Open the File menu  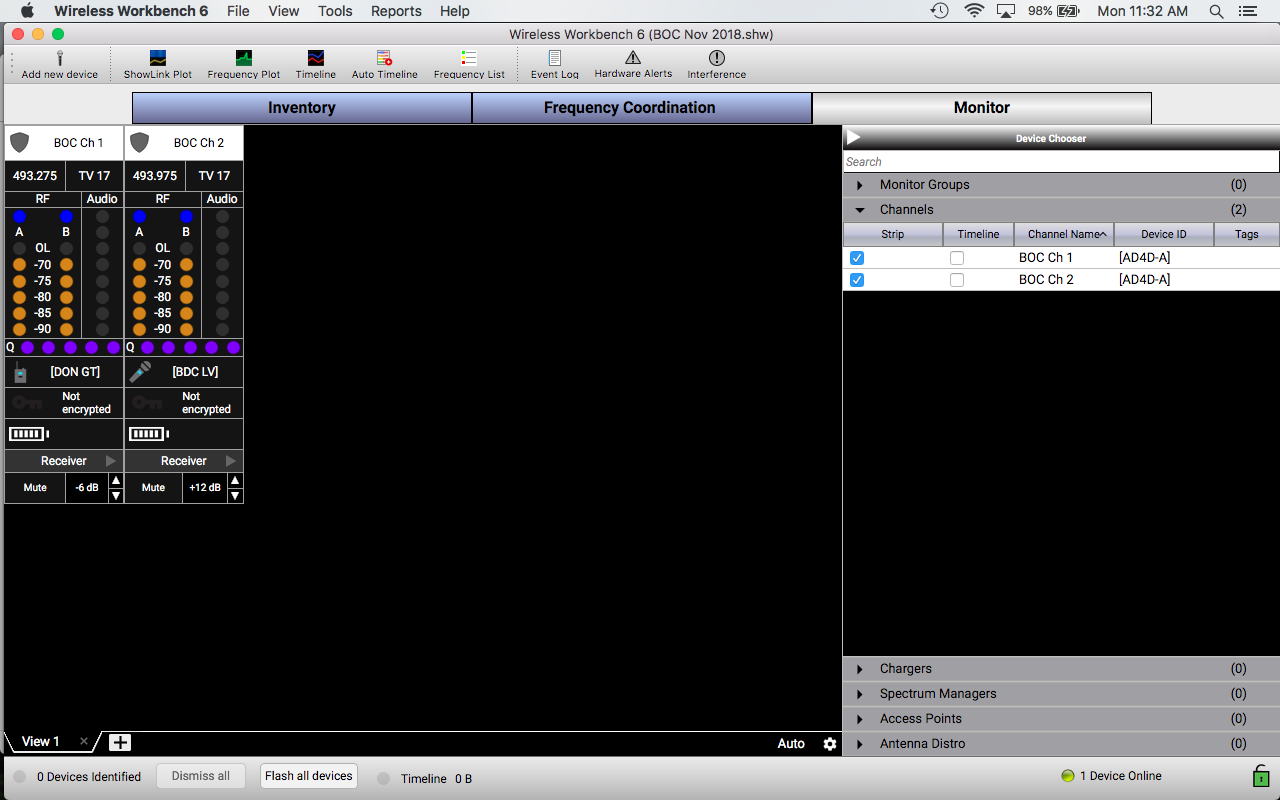tap(238, 11)
